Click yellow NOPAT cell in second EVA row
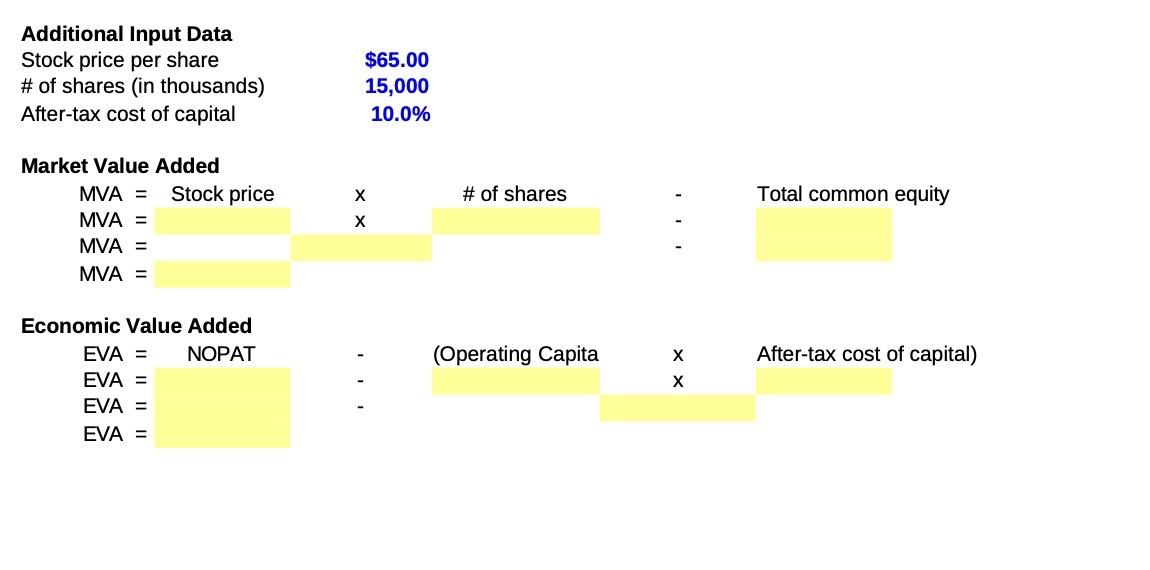This screenshot has width=1150, height=570. coord(222,381)
